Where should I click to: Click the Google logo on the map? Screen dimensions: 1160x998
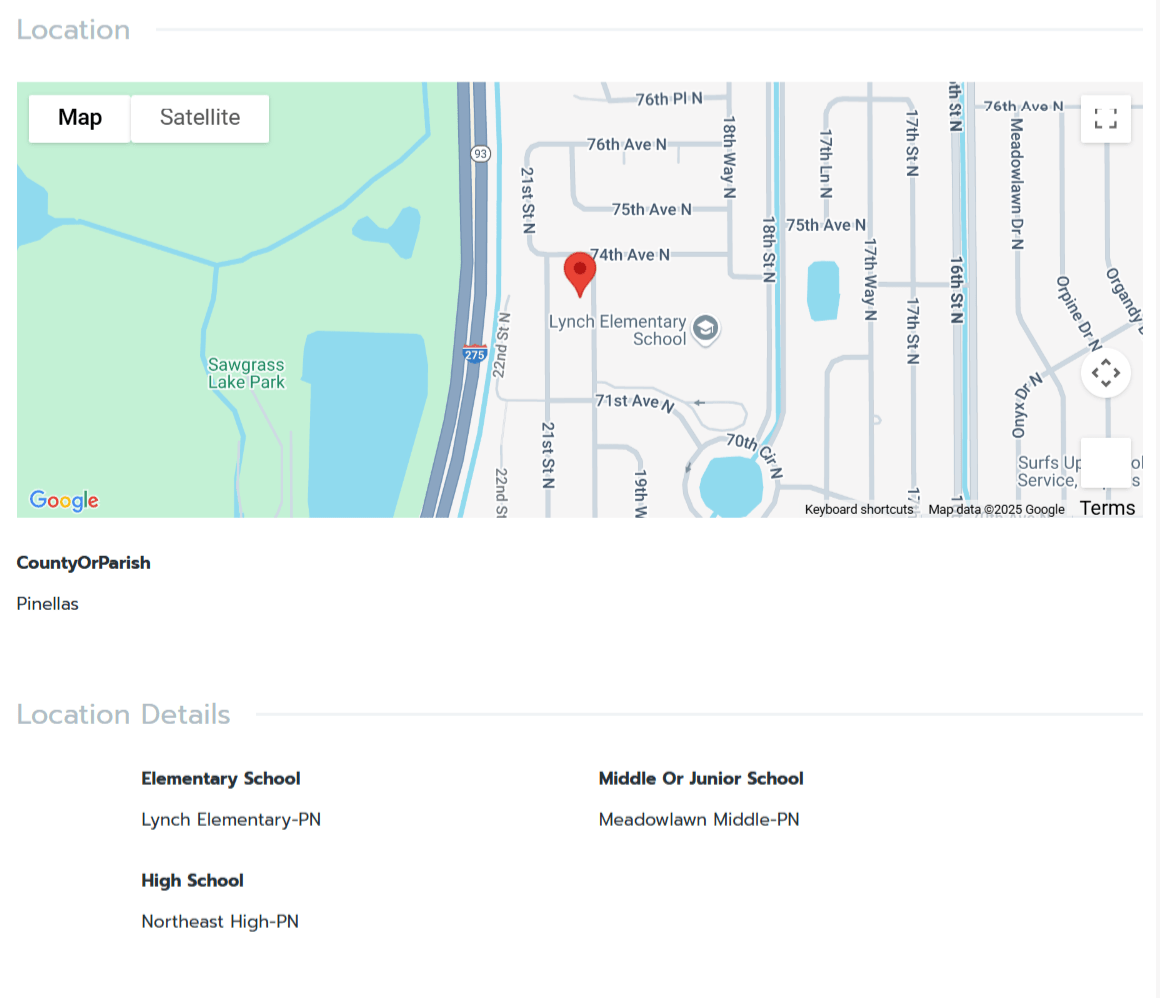point(63,501)
